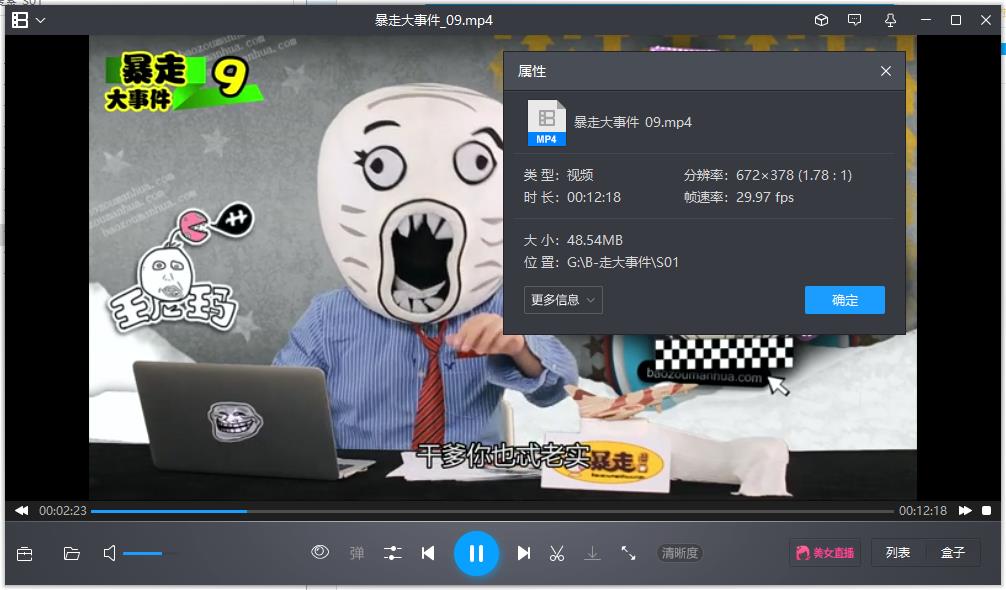
Task: Skip to the next video
Action: 523,553
